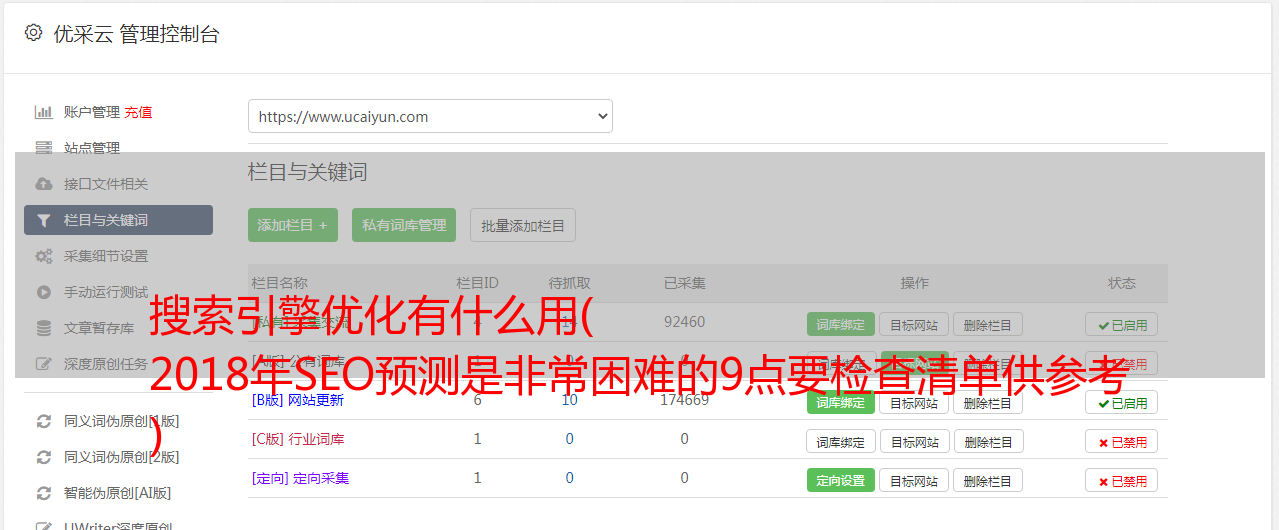
Task: Click the cloud upload icon for 接口文件相关
Action: point(43,184)
